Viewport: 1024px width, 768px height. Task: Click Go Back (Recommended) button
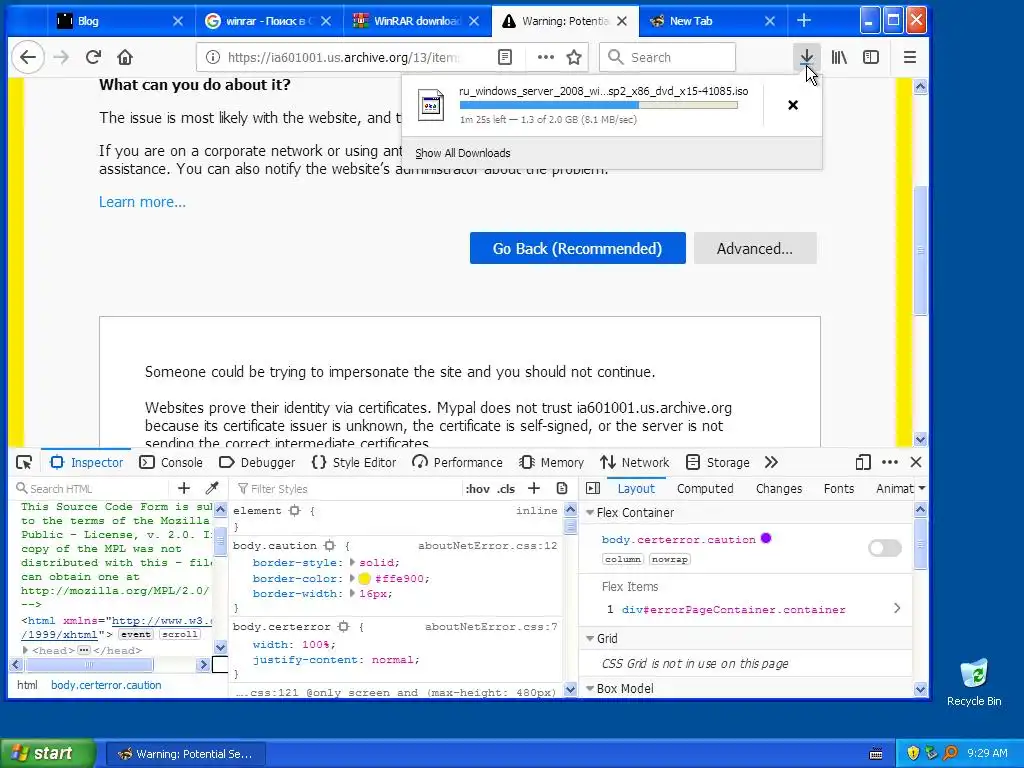coord(577,248)
